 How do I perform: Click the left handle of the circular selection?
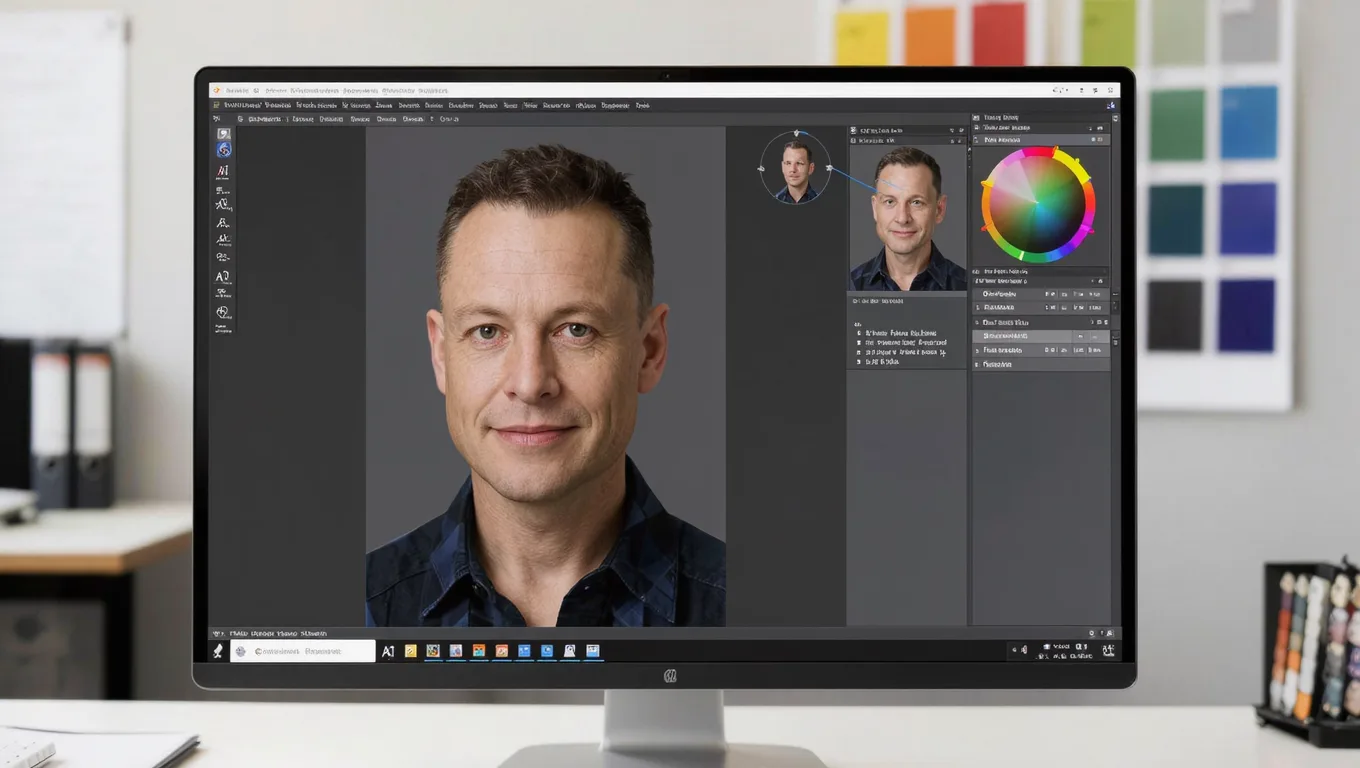tap(761, 168)
